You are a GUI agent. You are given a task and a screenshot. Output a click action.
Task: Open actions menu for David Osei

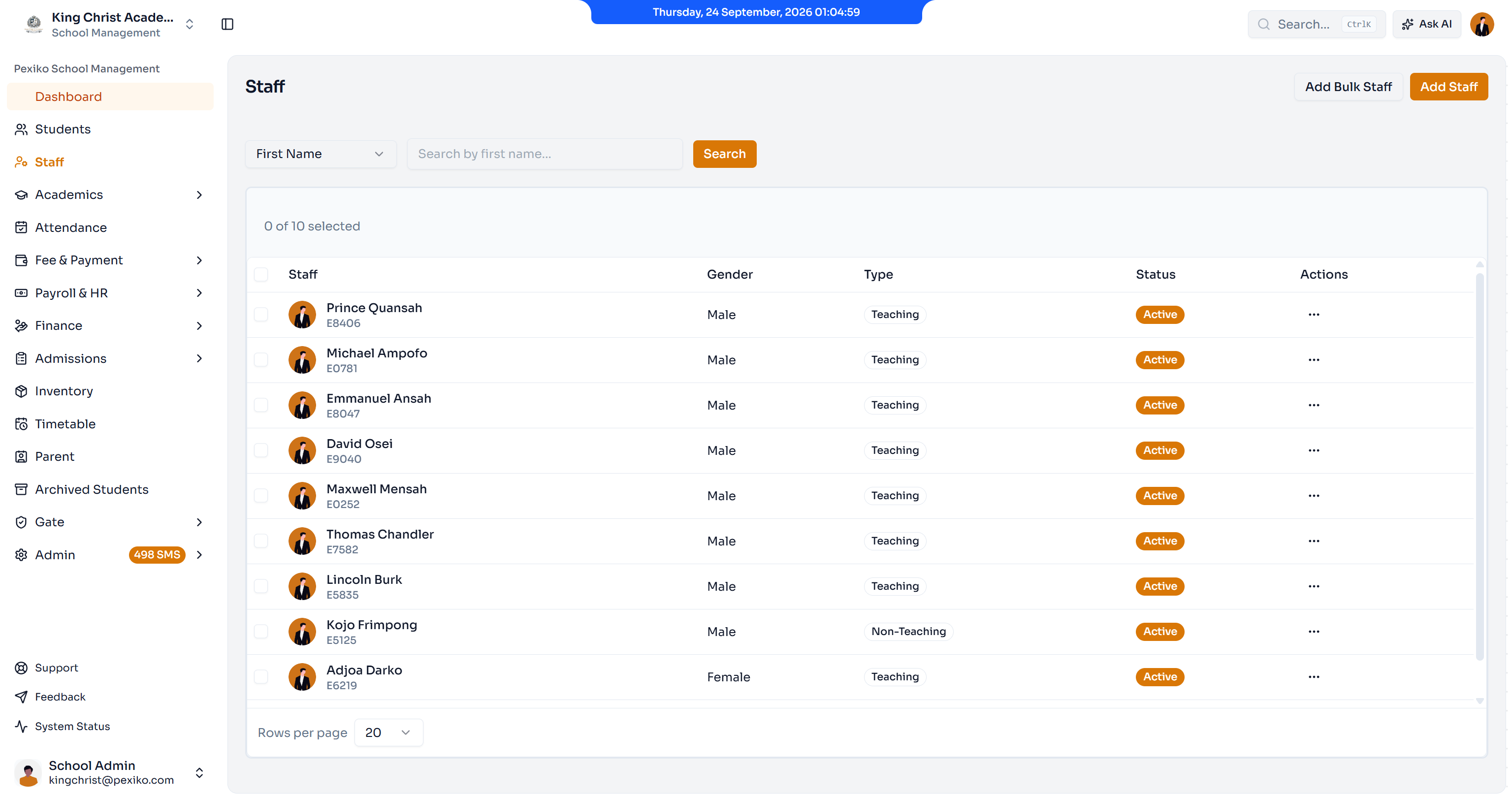pyautogui.click(x=1314, y=450)
